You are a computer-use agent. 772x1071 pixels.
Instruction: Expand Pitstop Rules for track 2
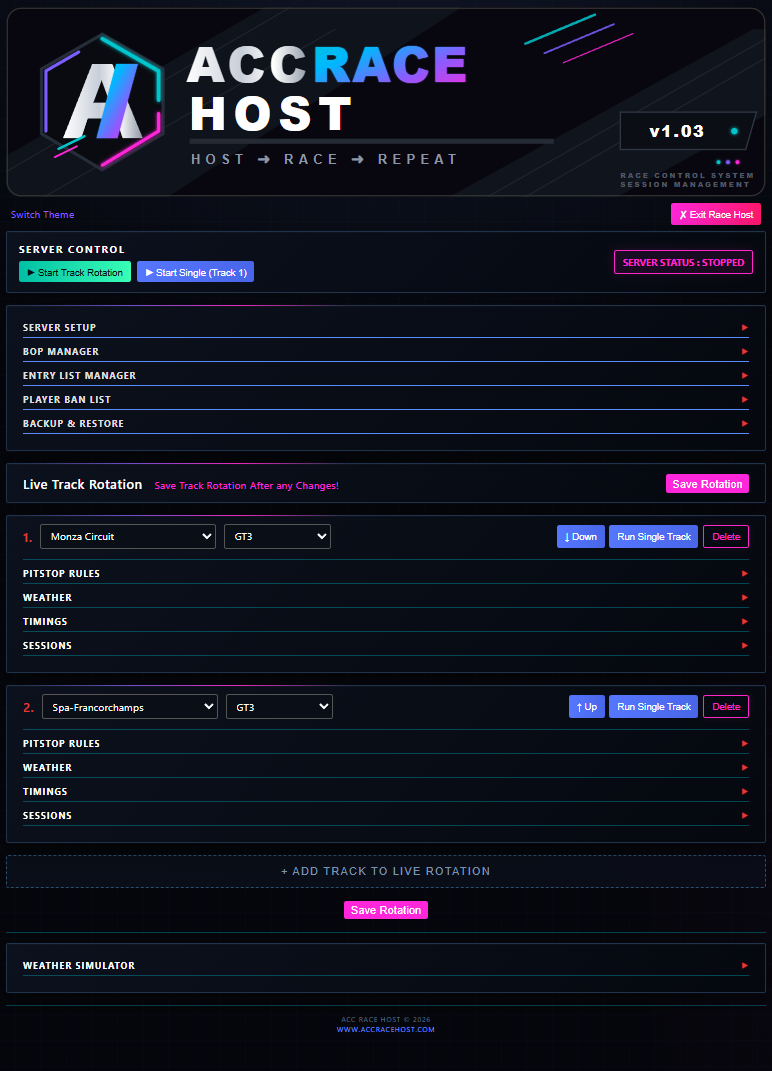385,744
